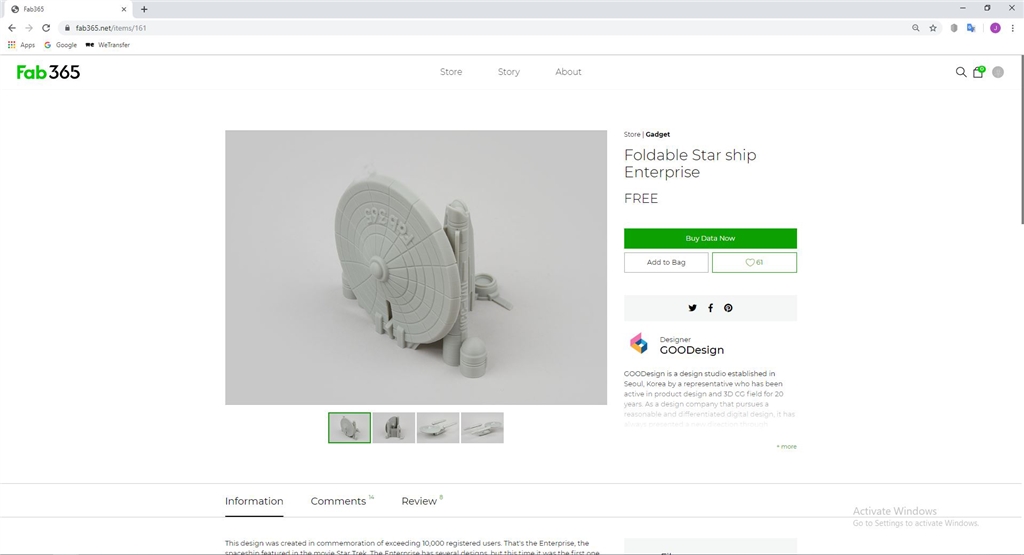Screen dimensions: 1024x555
Task: Switch to the Comments tab
Action: pyautogui.click(x=338, y=501)
